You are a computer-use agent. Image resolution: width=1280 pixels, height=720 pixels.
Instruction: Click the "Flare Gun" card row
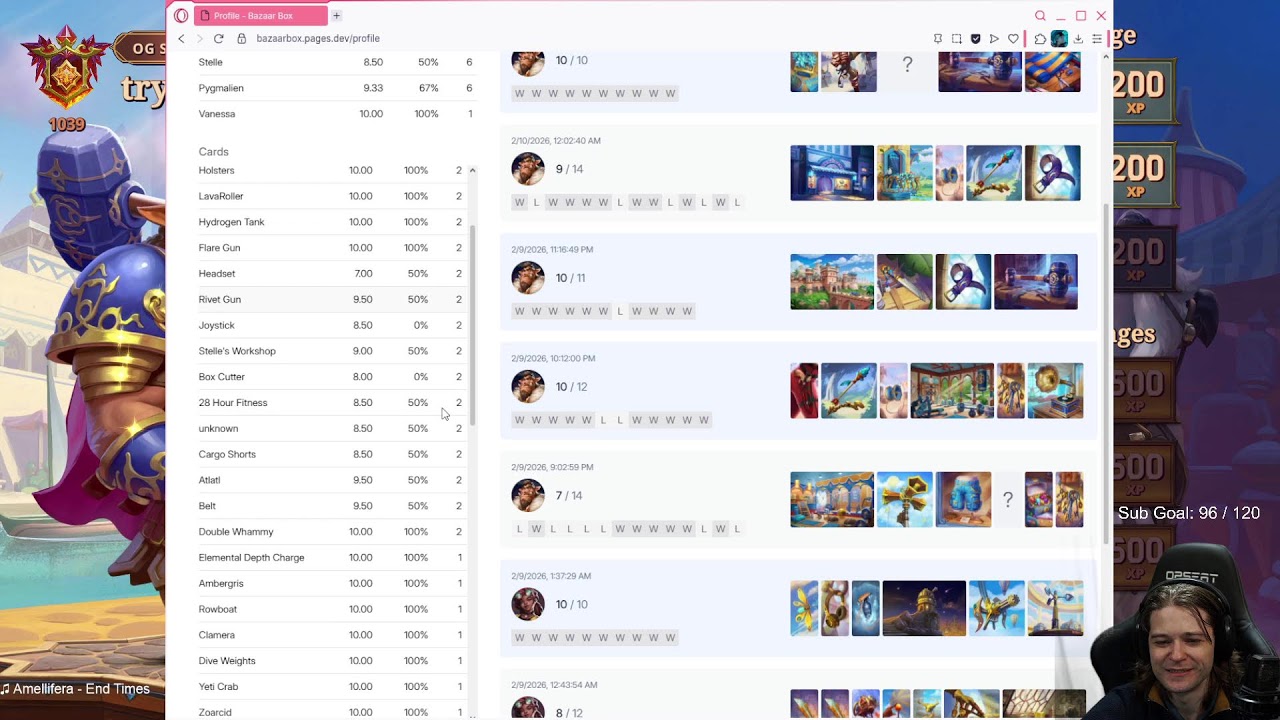point(331,248)
